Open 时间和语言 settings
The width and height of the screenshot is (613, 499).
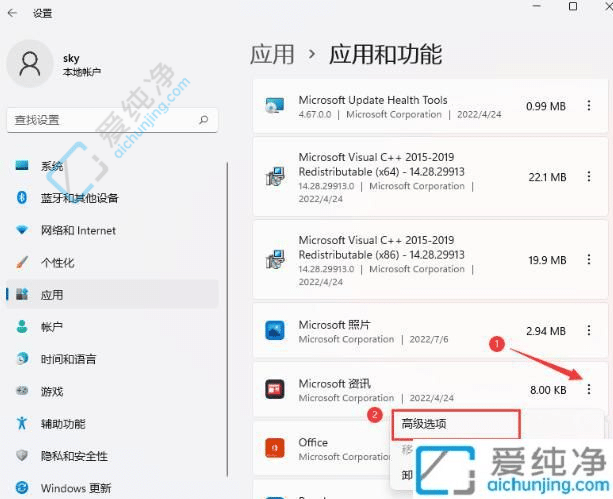[x=112, y=359]
